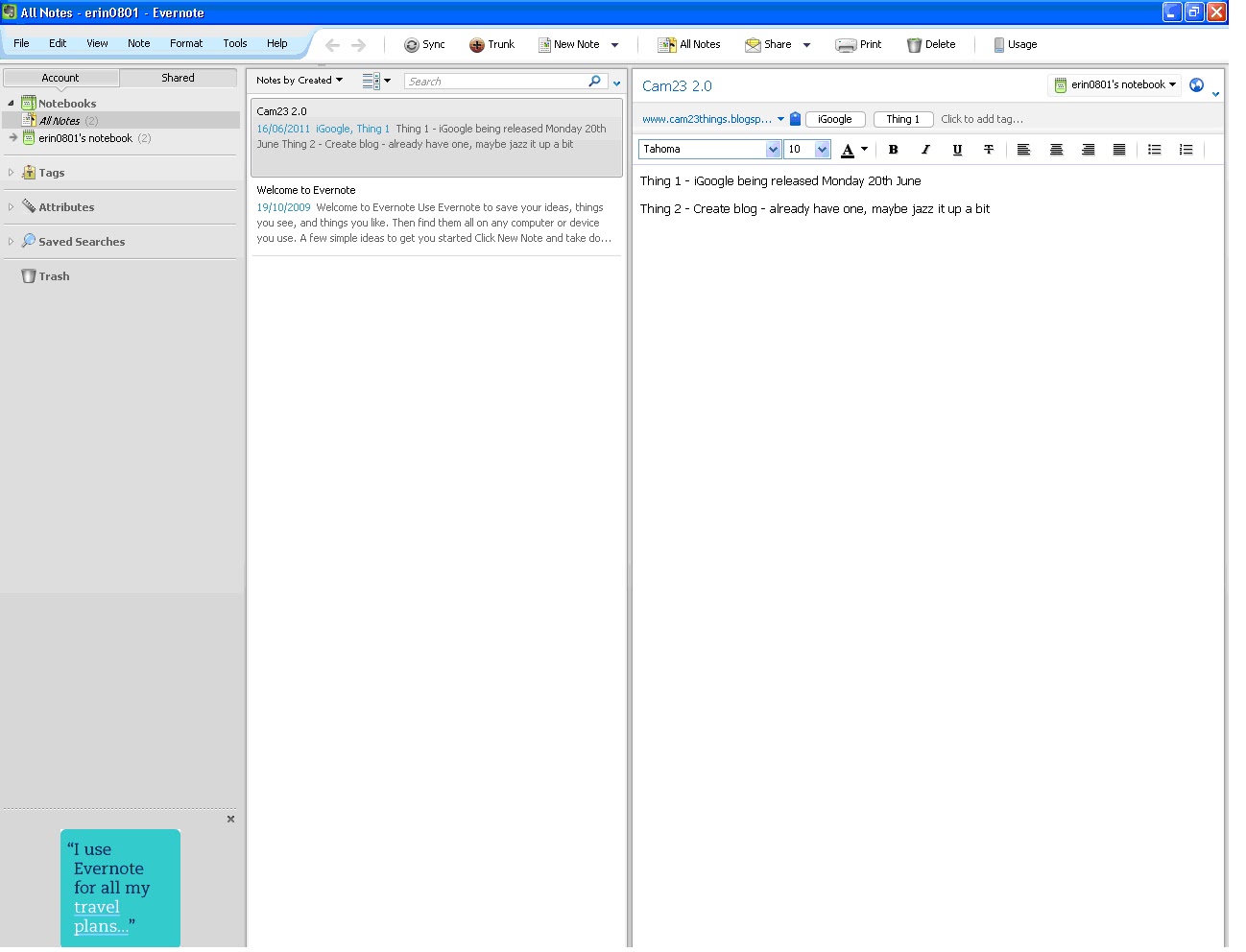Image resolution: width=1246 pixels, height=952 pixels.
Task: Delete the selected note
Action: (931, 45)
